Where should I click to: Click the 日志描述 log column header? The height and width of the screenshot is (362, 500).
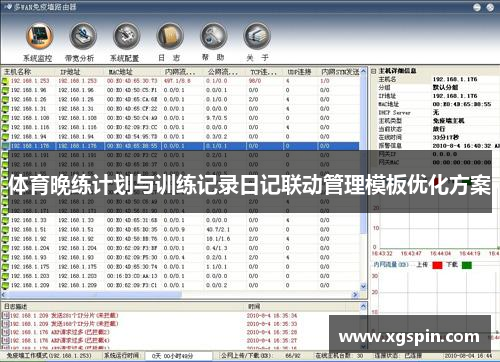15,306
